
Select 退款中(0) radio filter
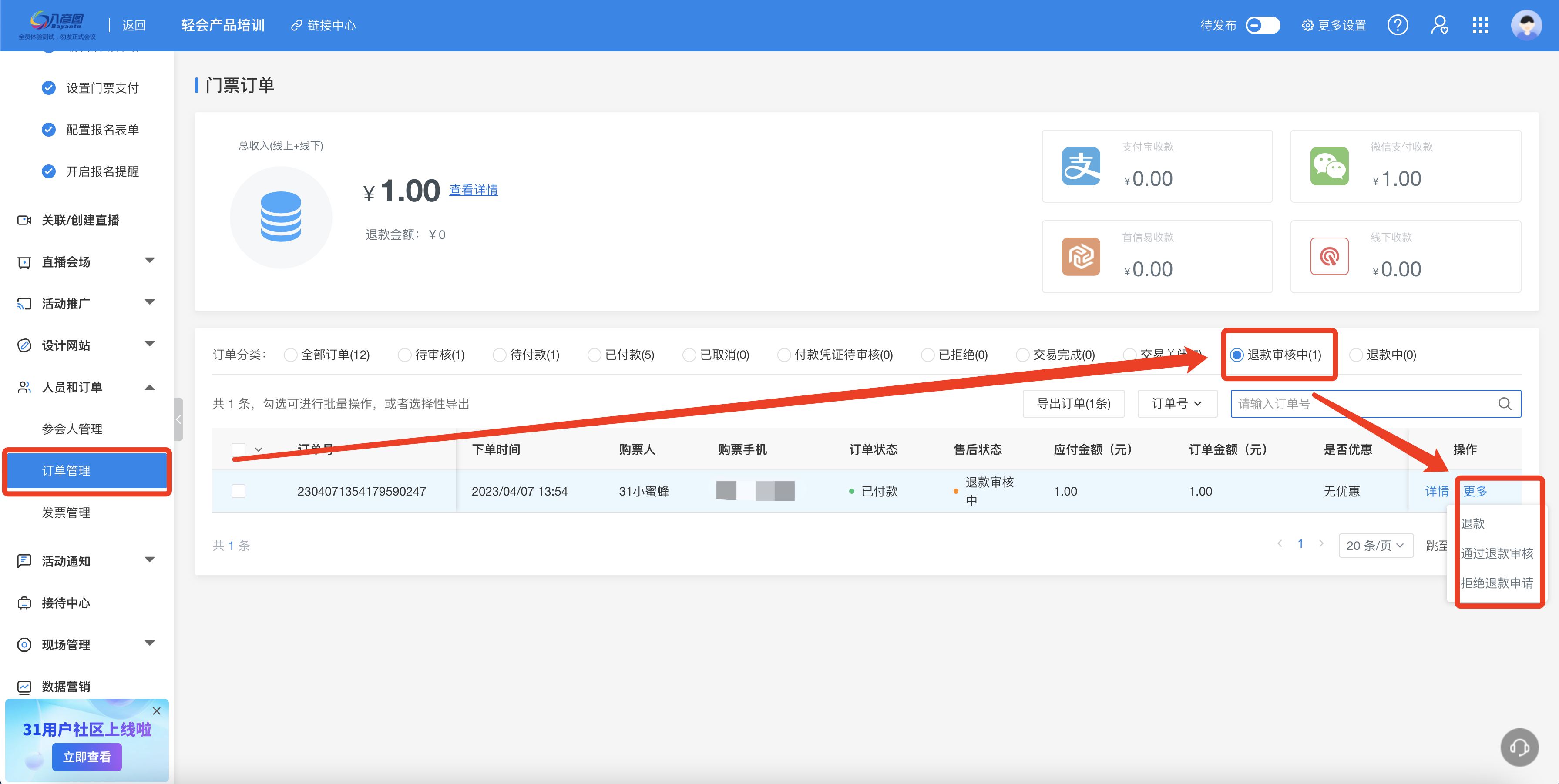tap(1356, 355)
